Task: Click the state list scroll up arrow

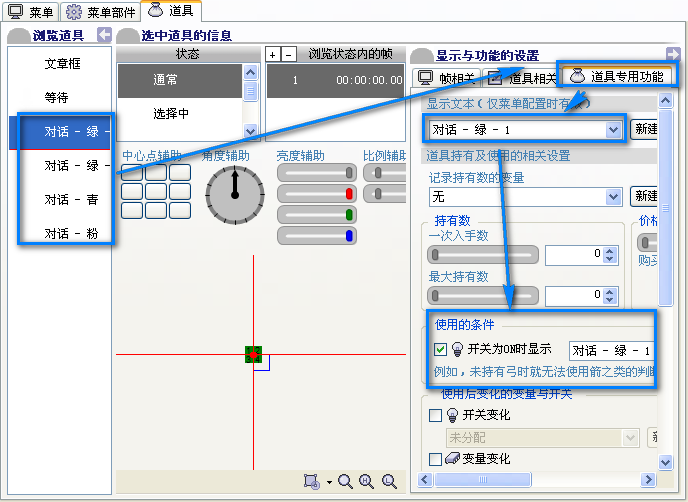Action: click(250, 72)
